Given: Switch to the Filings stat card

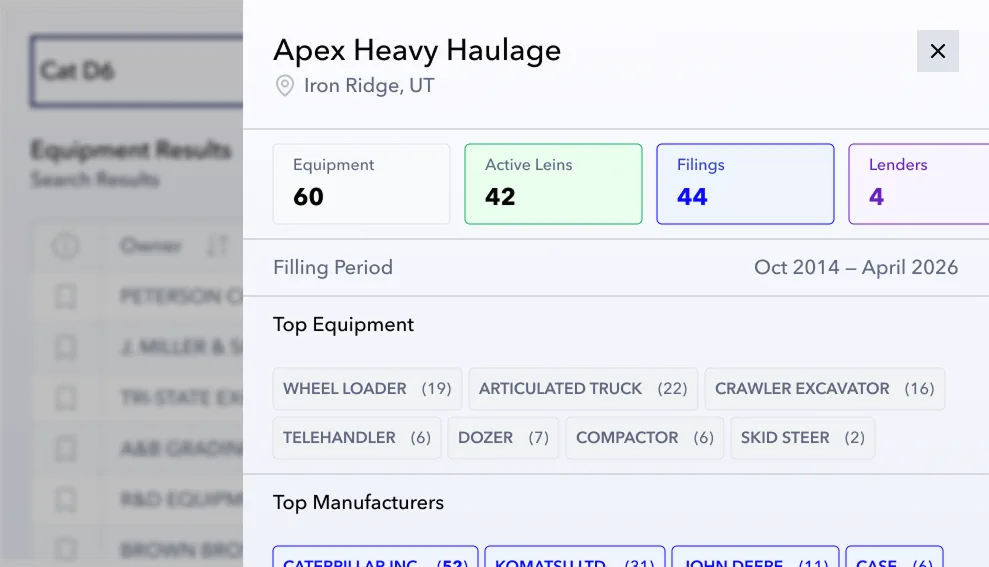Looking at the screenshot, I should tap(745, 184).
